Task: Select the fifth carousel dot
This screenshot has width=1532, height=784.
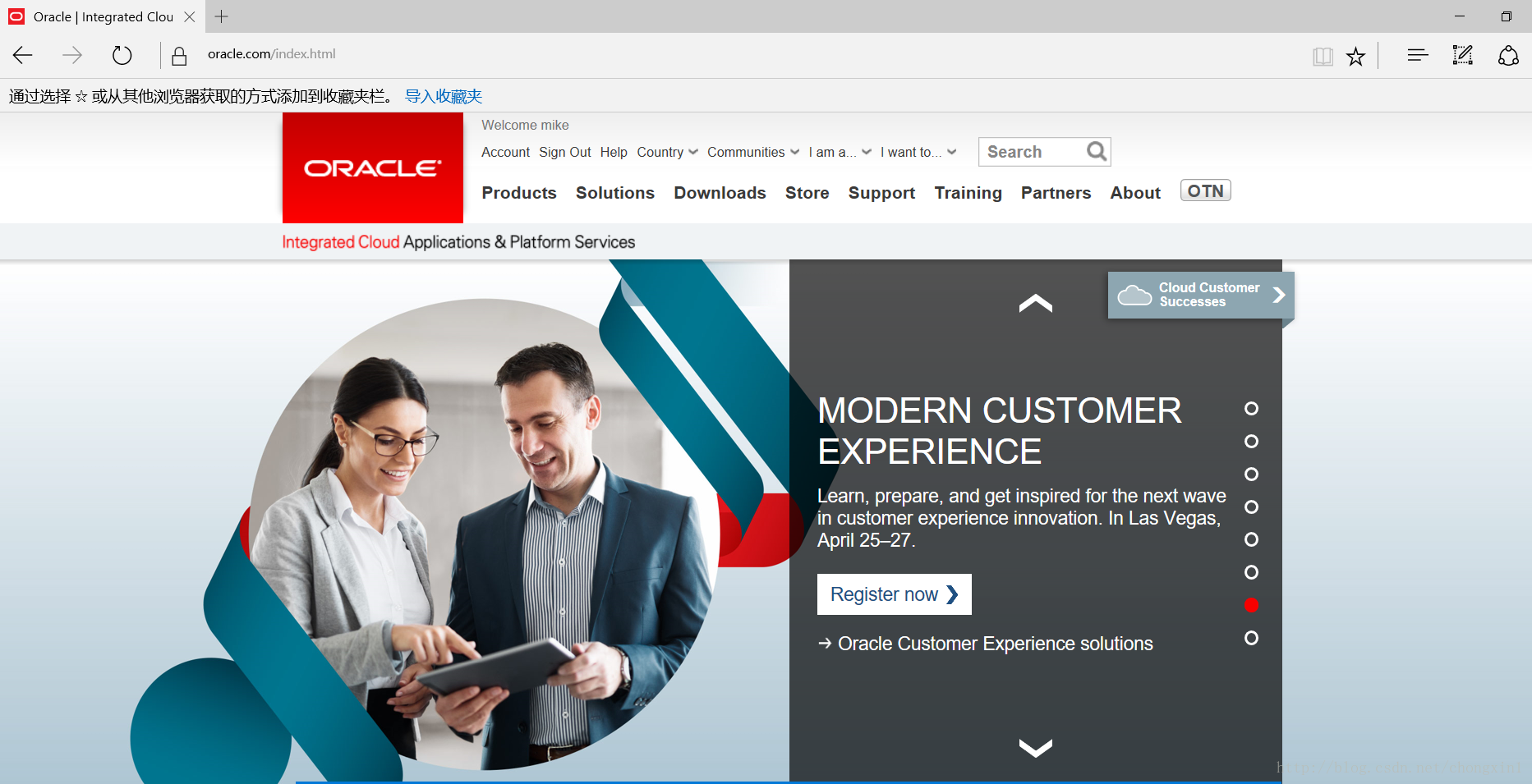Action: [x=1251, y=539]
